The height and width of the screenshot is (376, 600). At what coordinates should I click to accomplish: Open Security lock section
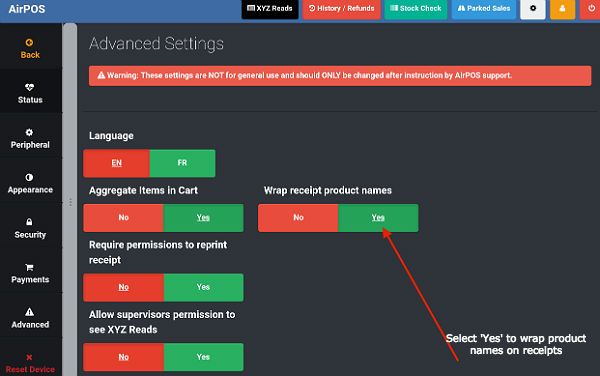(30, 228)
